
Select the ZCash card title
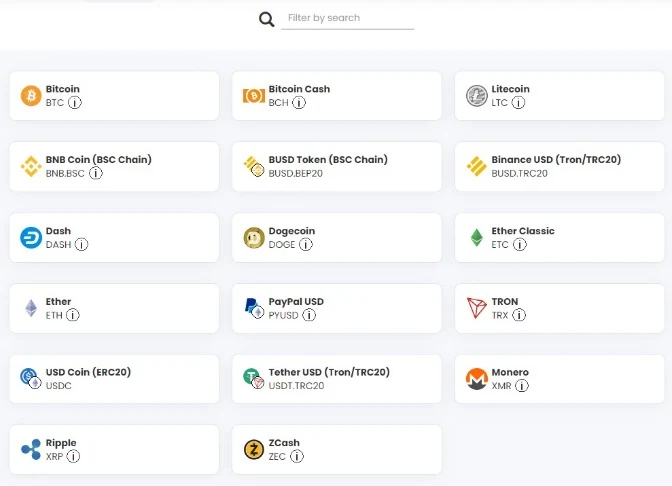pos(284,443)
